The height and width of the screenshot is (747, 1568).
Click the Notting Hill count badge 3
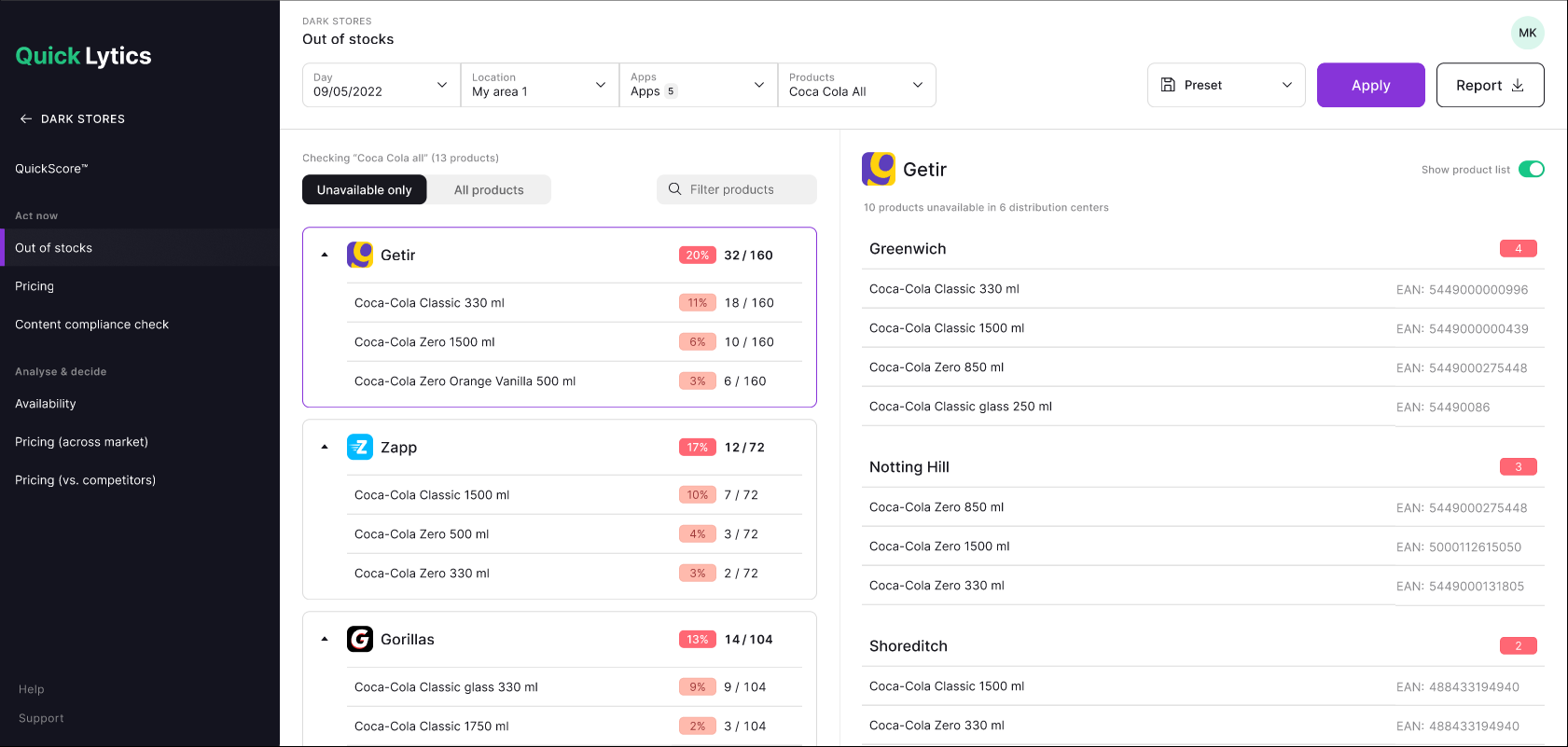1518,467
